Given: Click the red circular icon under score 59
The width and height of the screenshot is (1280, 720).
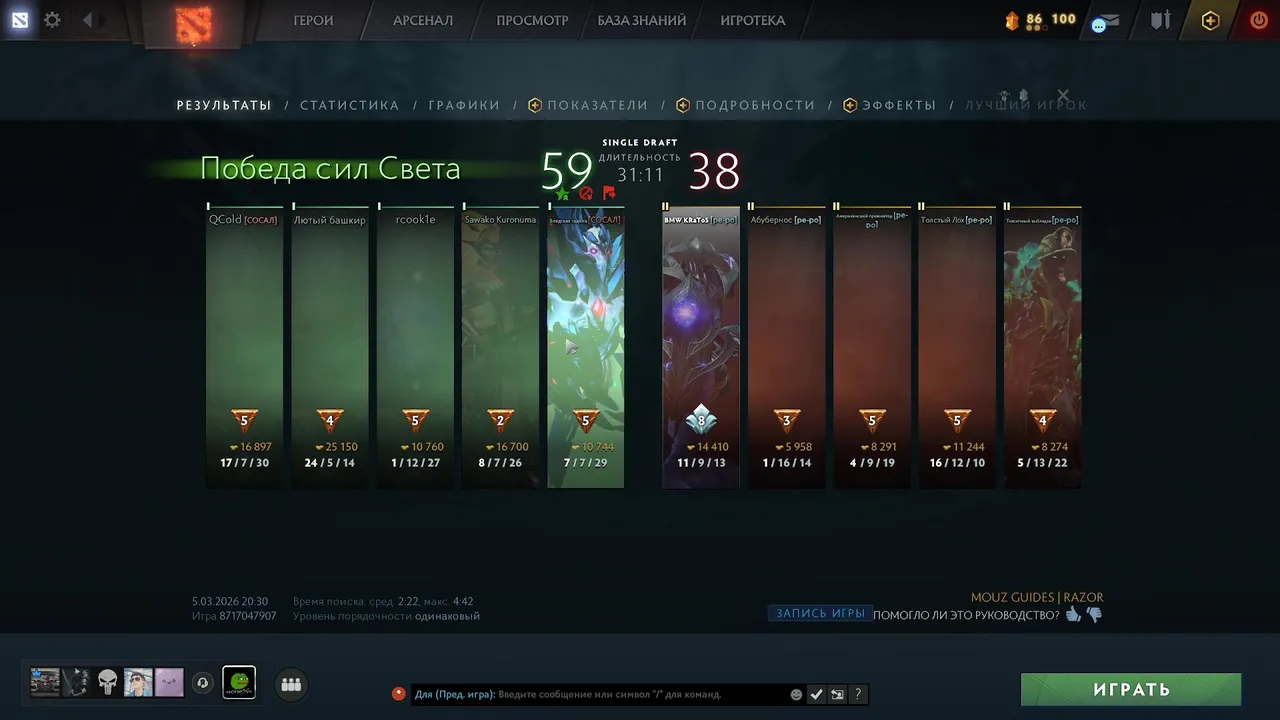Looking at the screenshot, I should pyautogui.click(x=586, y=194).
